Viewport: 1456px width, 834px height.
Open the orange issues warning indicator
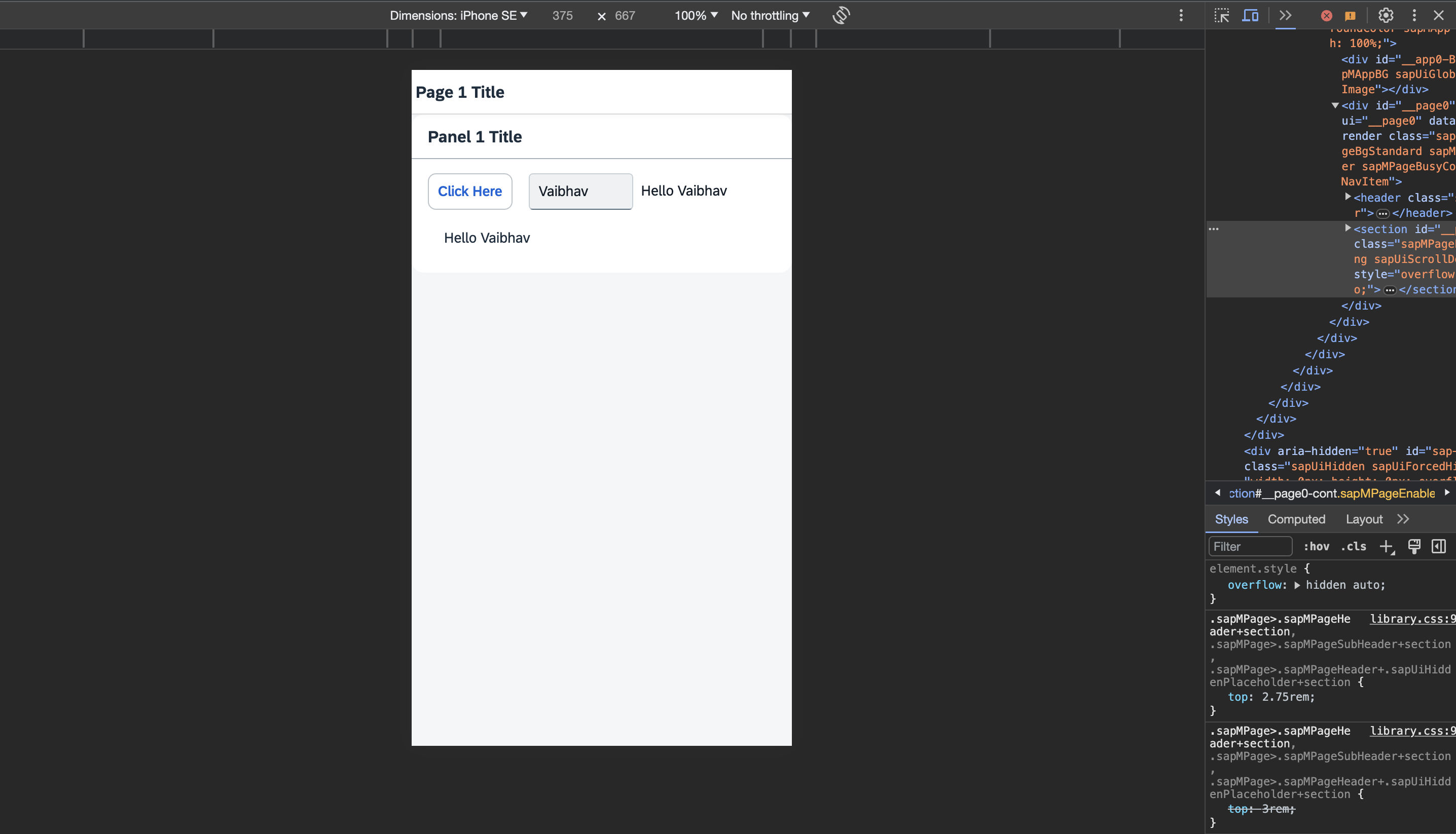coord(1350,16)
